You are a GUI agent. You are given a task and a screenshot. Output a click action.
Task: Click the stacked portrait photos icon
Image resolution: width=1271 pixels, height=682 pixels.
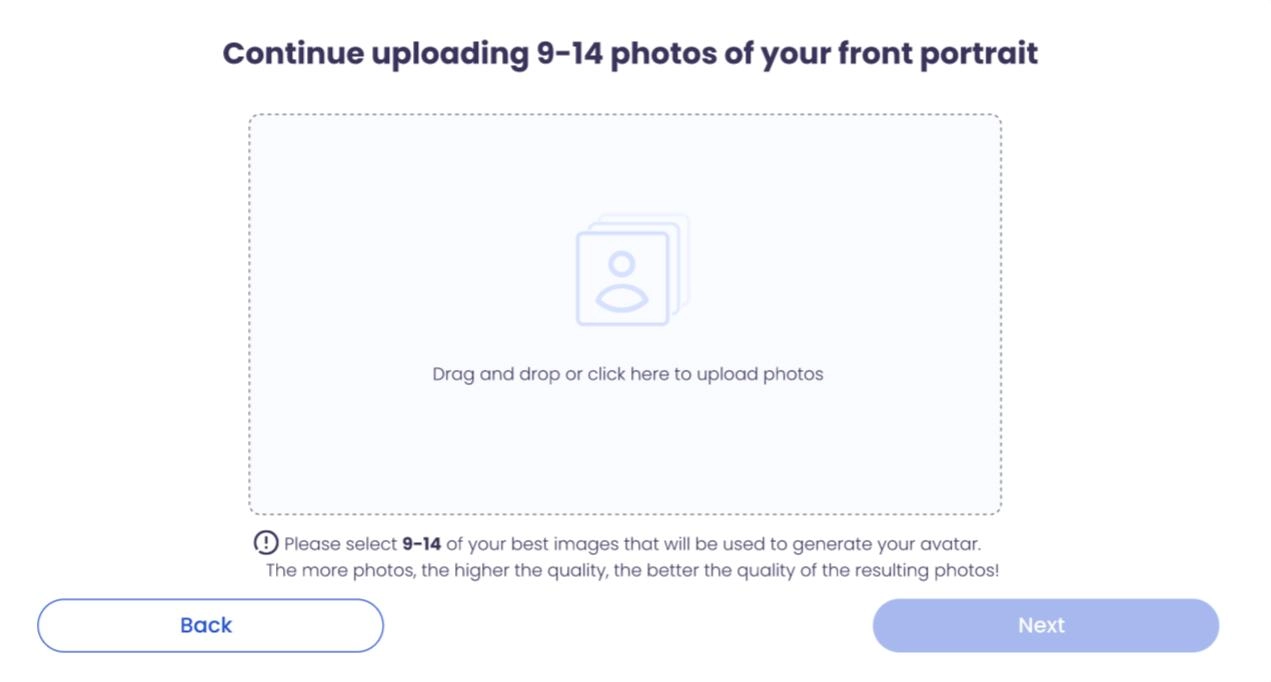pos(632,270)
